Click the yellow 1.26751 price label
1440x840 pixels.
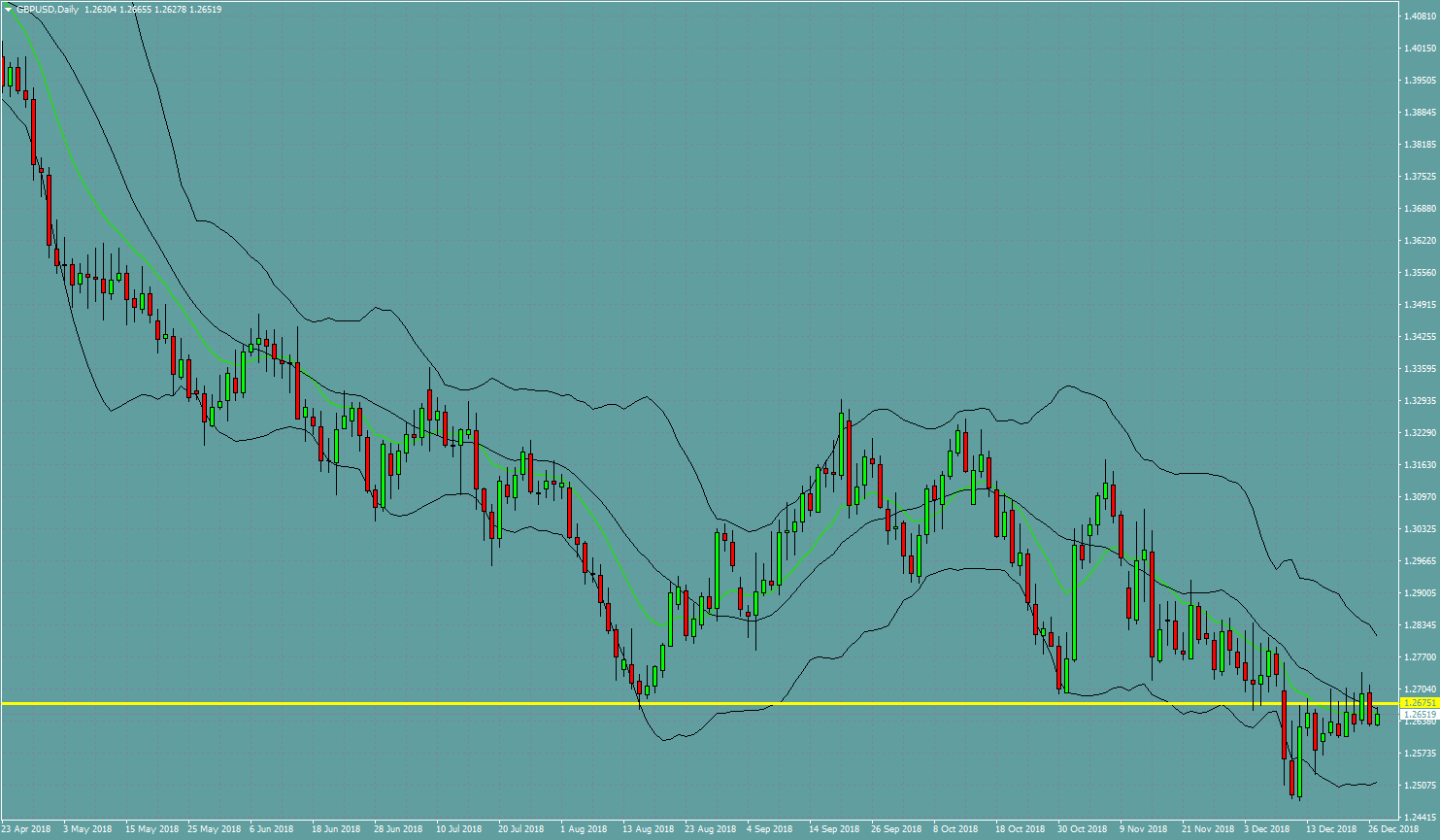pos(1418,702)
